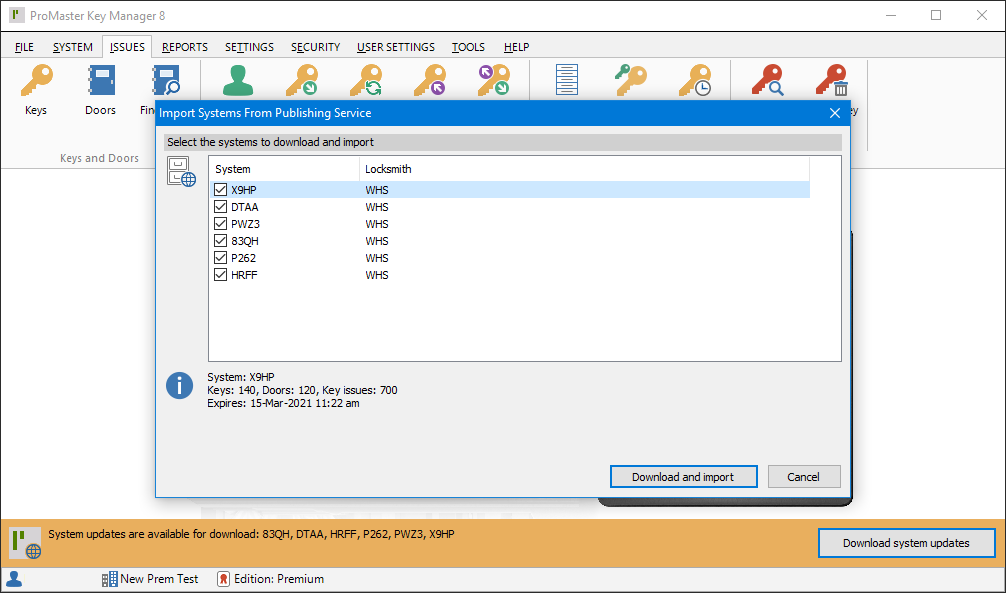Open the HELP tab
Viewport: 1006px width, 593px height.
pyautogui.click(x=516, y=47)
